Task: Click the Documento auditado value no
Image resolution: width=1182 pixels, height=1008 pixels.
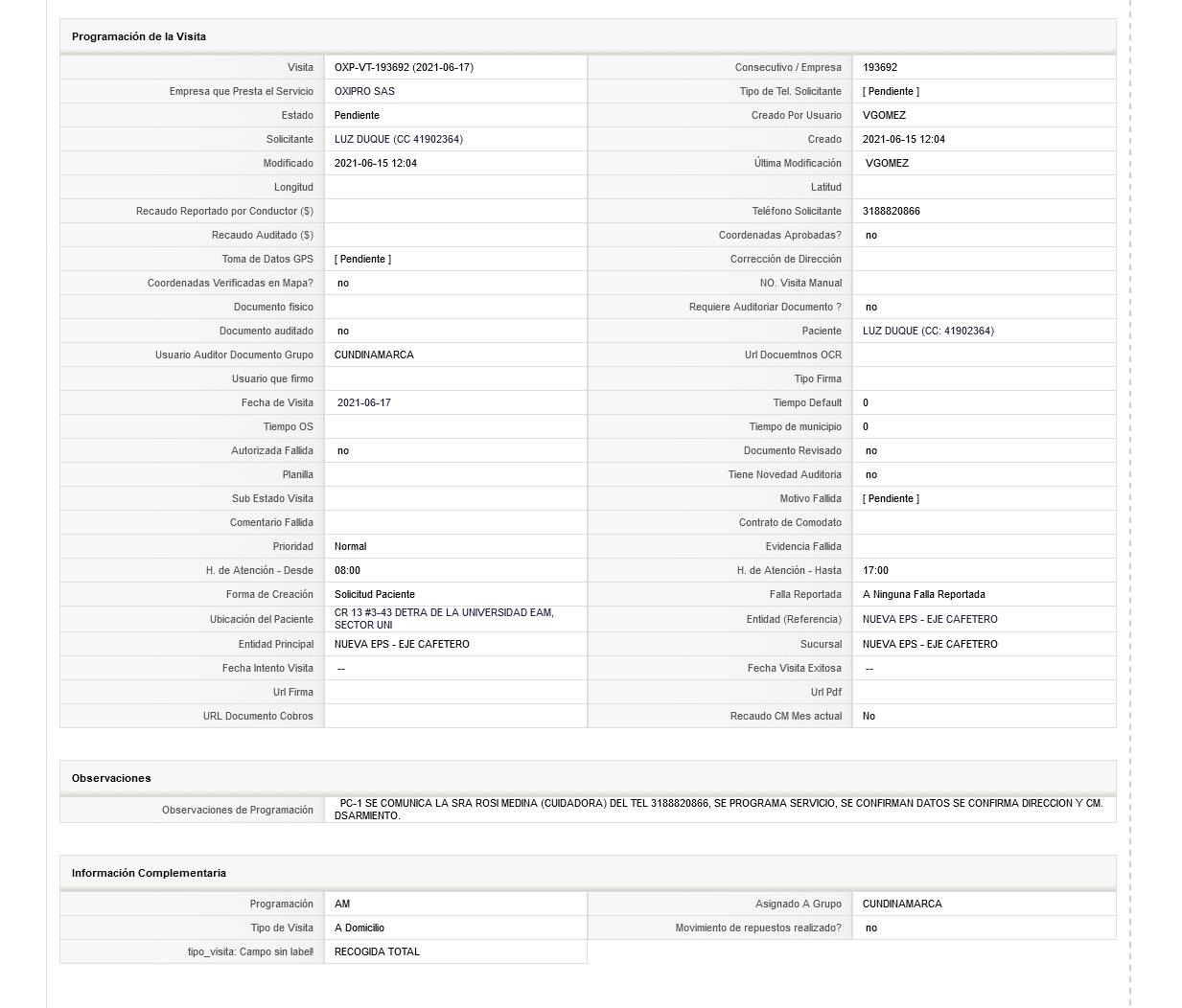Action: tap(343, 331)
